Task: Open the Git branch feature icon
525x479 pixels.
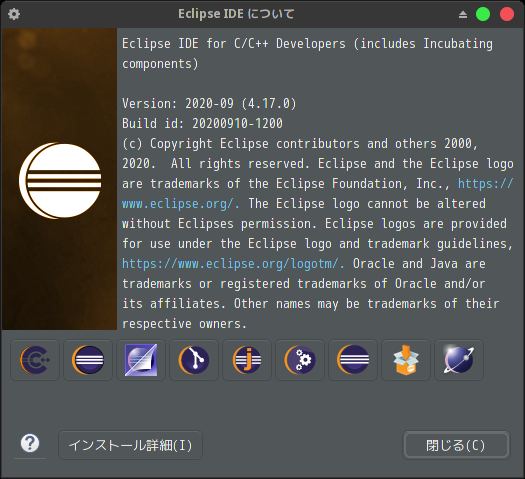Action: pyautogui.click(x=194, y=360)
